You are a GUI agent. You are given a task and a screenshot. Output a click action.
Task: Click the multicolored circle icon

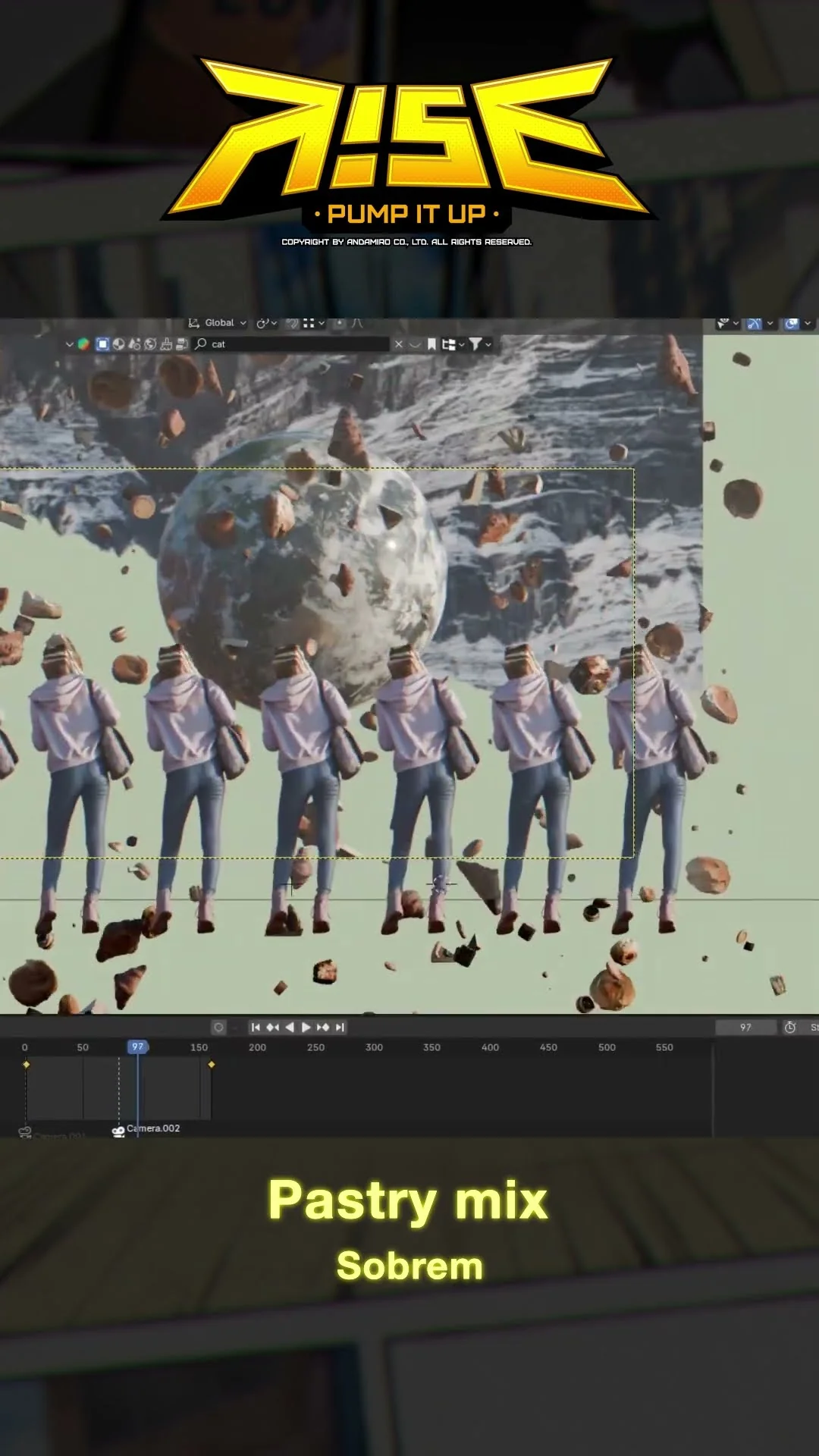[83, 344]
